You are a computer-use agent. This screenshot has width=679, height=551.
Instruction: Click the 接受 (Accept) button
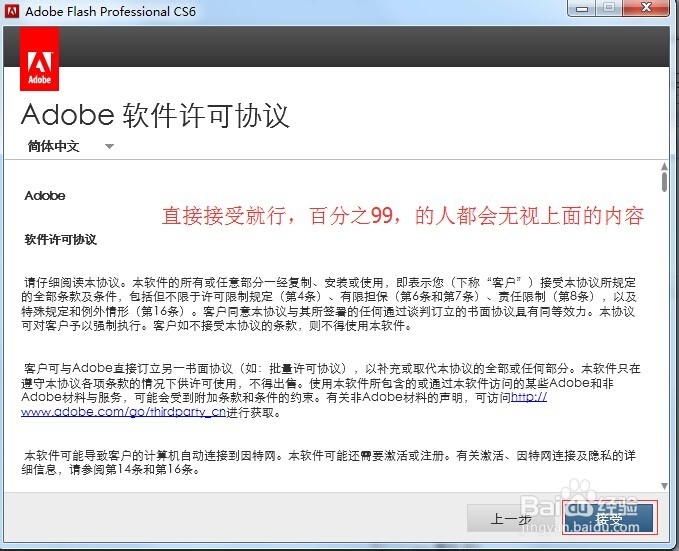pos(610,517)
